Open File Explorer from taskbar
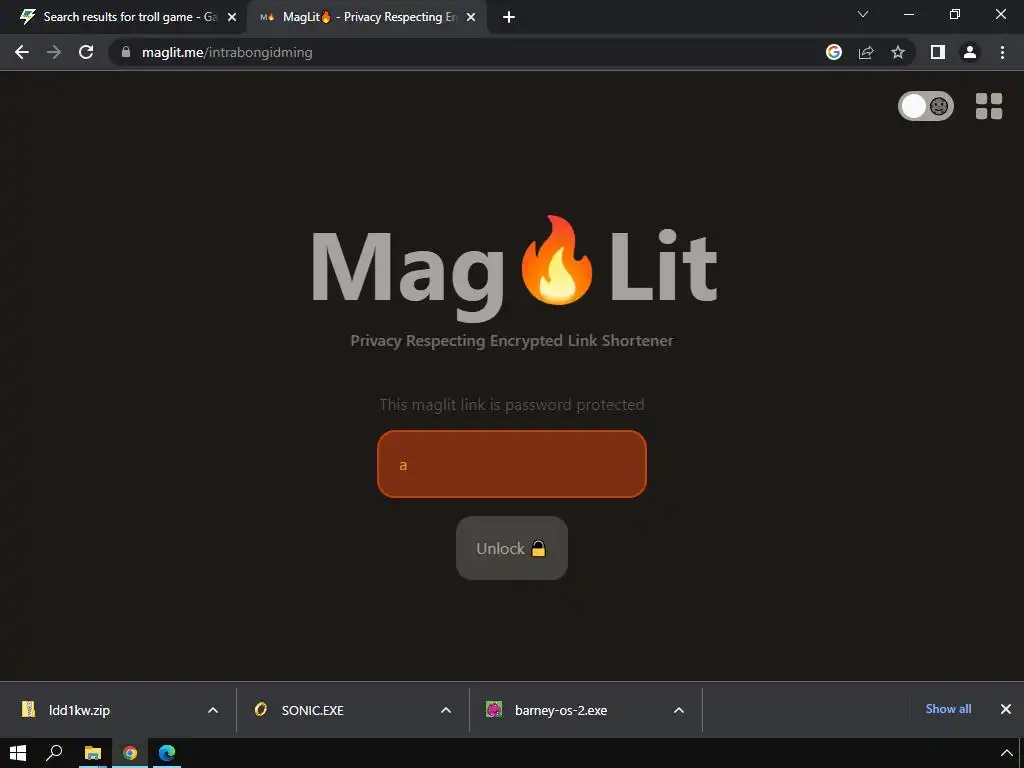 click(93, 753)
